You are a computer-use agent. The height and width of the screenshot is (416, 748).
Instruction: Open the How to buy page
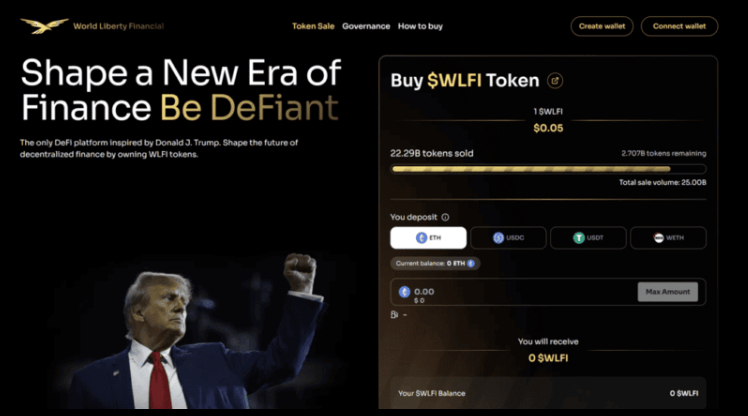[420, 26]
